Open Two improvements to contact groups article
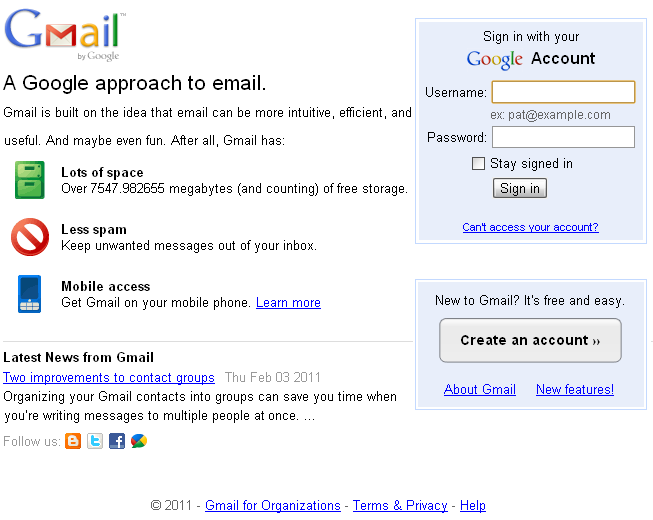653x520 pixels. 109,378
